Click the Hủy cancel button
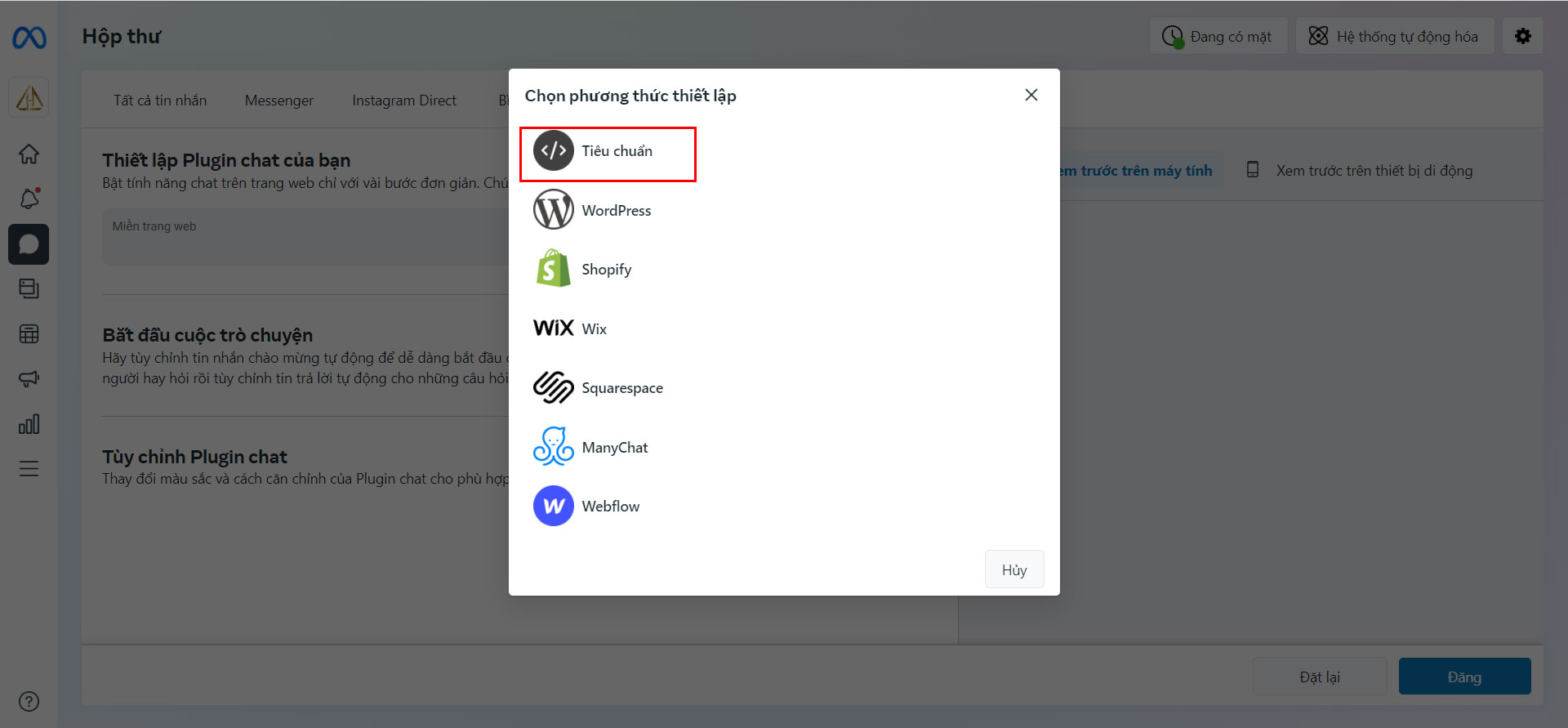This screenshot has height=728, width=1568. 1014,569
